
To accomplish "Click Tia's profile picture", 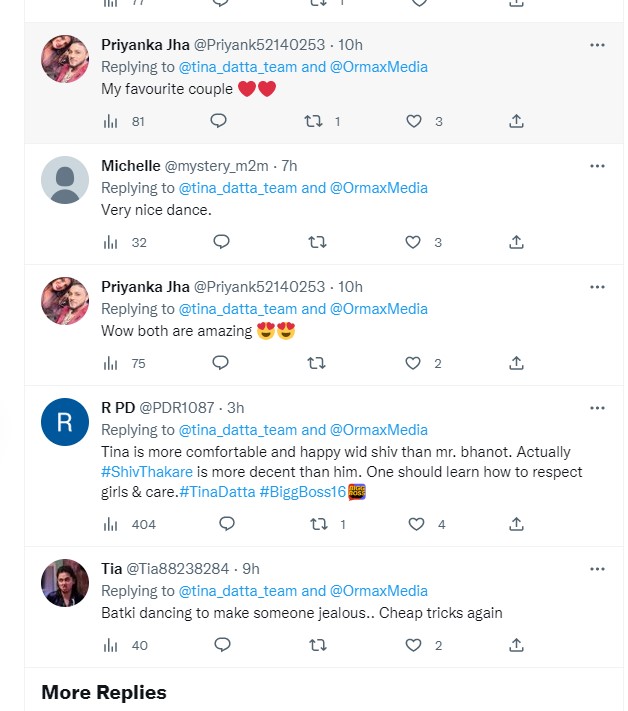I will click(65, 583).
